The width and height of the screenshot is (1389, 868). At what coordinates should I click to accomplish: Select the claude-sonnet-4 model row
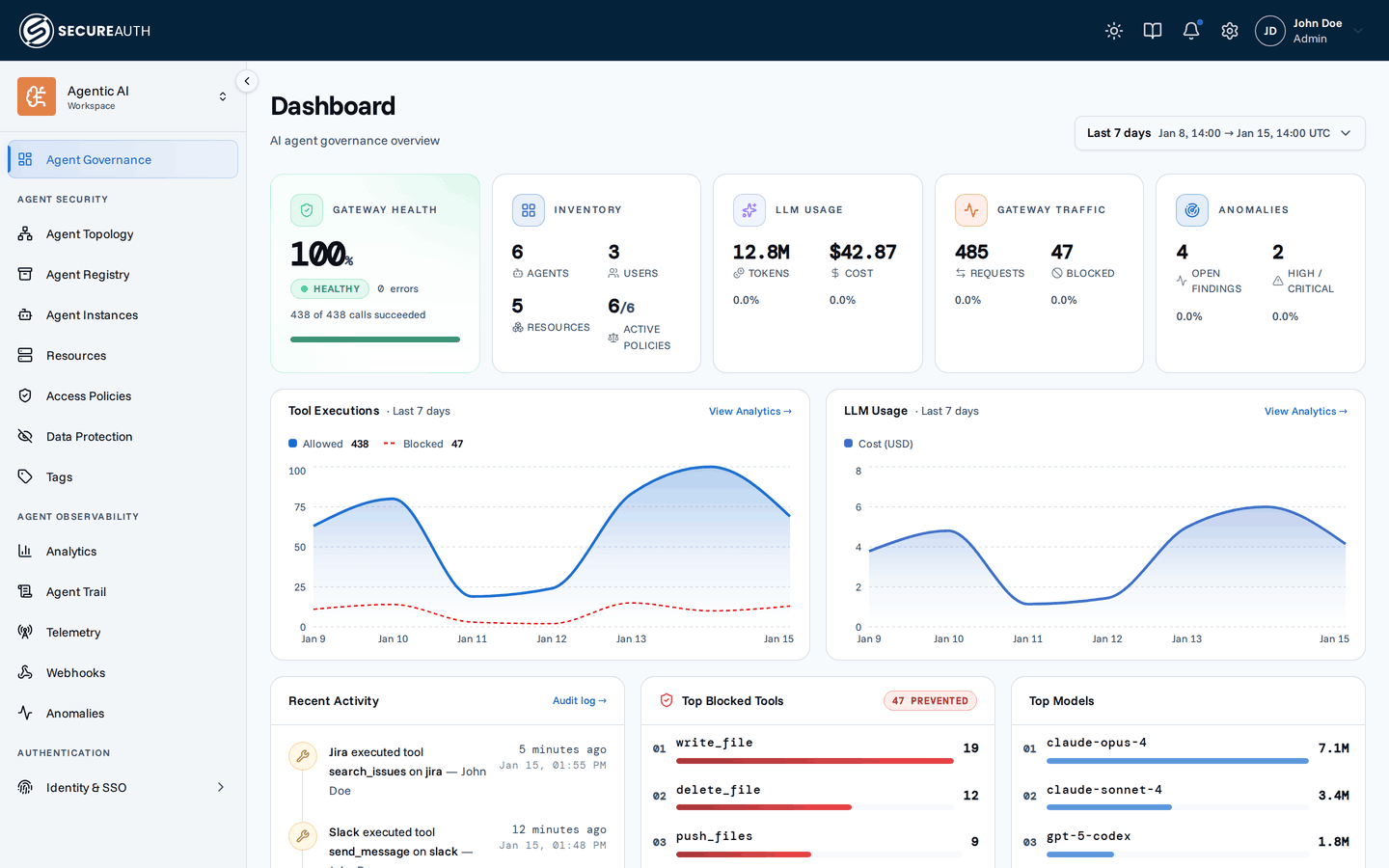tap(1187, 796)
